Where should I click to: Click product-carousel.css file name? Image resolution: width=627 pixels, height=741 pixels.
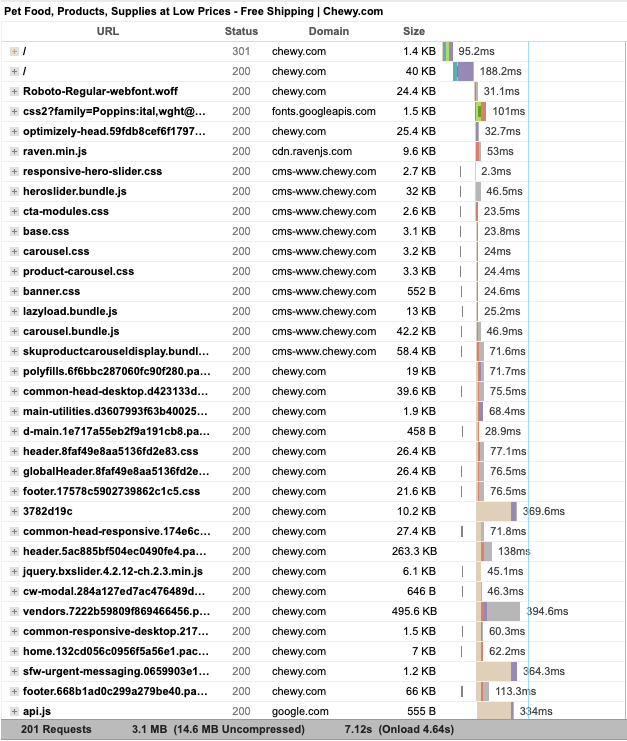click(x=78, y=272)
